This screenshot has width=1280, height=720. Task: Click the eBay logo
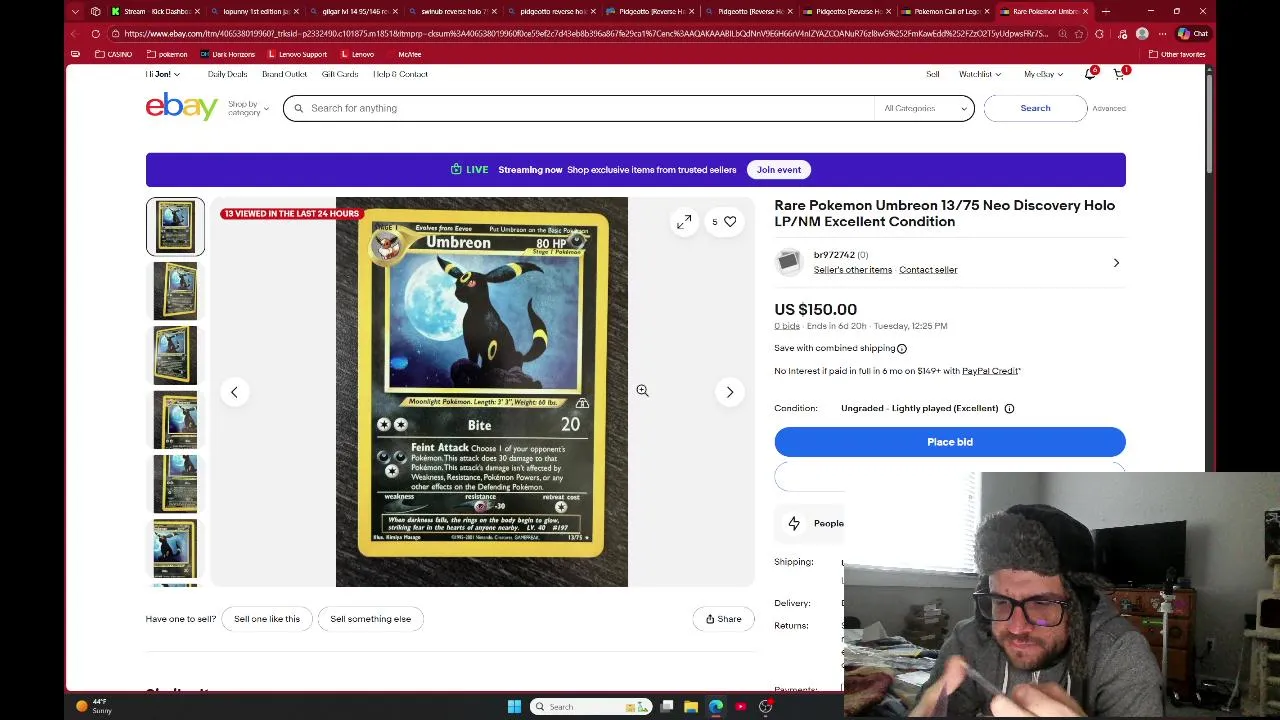point(181,106)
